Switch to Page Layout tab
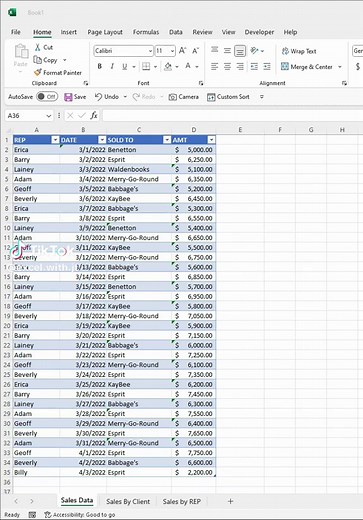The image size is (363, 520). click(105, 32)
